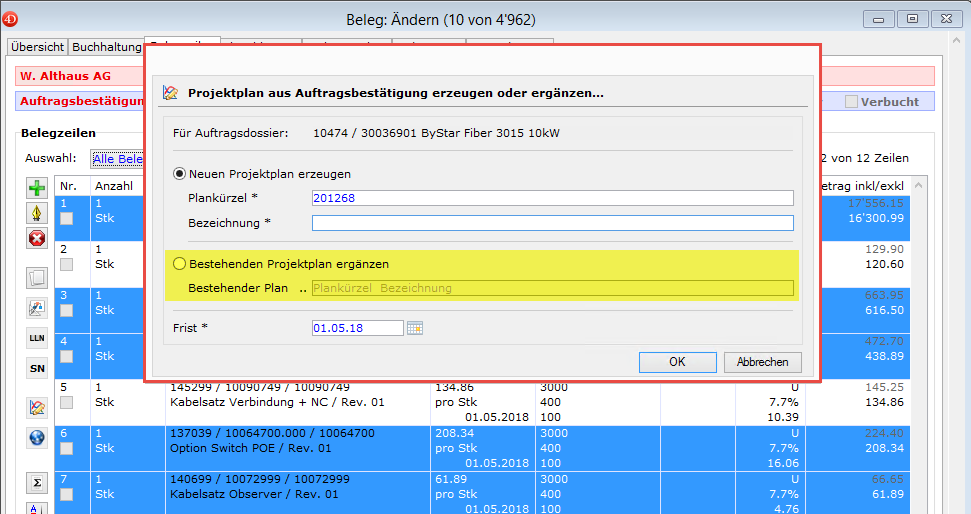Click the Bezeichnung input field
Screen dimensions: 971x514
pyautogui.click(x=552, y=223)
